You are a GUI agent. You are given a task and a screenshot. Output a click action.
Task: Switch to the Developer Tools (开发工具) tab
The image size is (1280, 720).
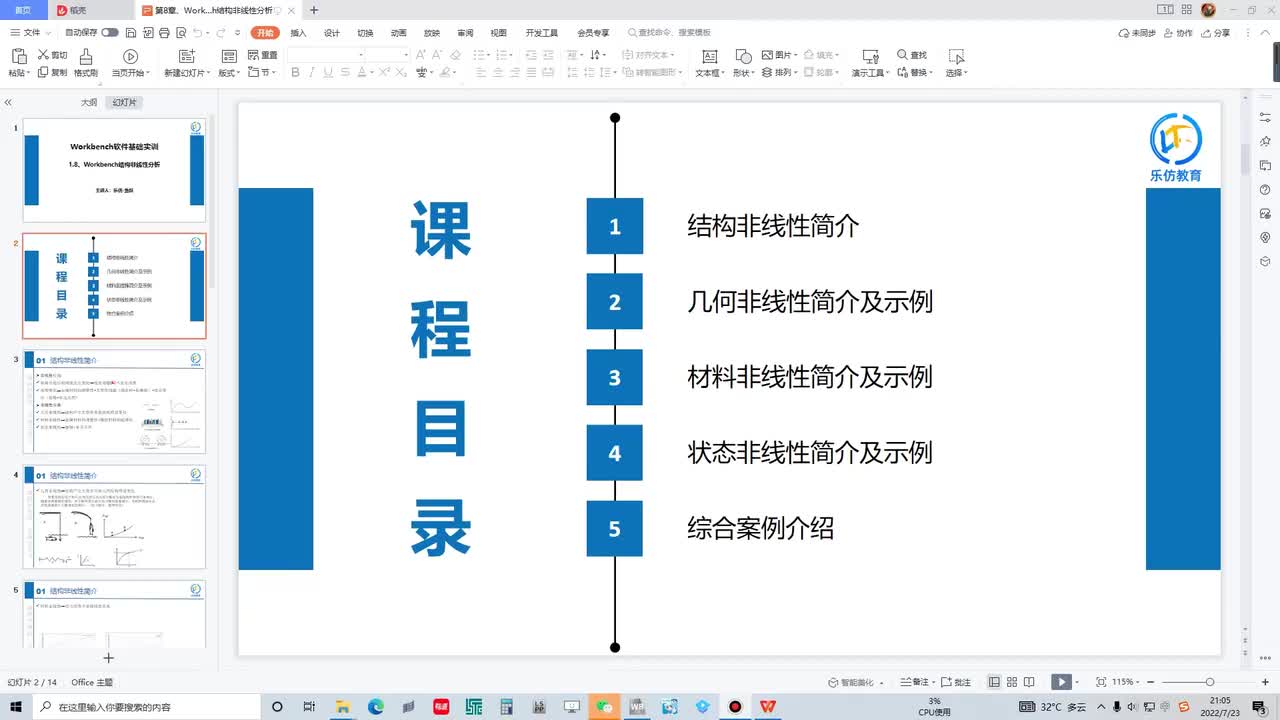pyautogui.click(x=542, y=33)
